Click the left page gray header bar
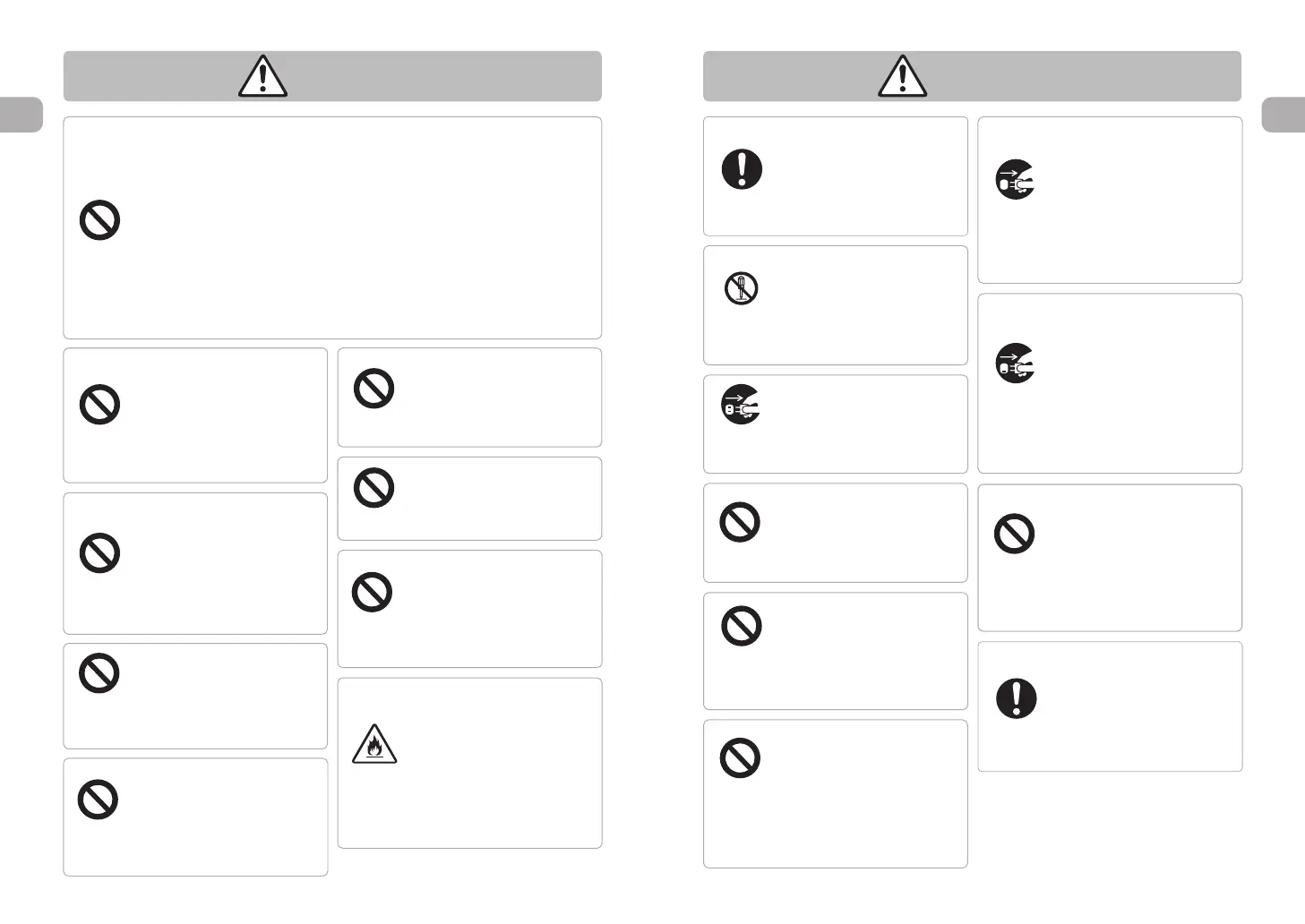 click(x=332, y=76)
